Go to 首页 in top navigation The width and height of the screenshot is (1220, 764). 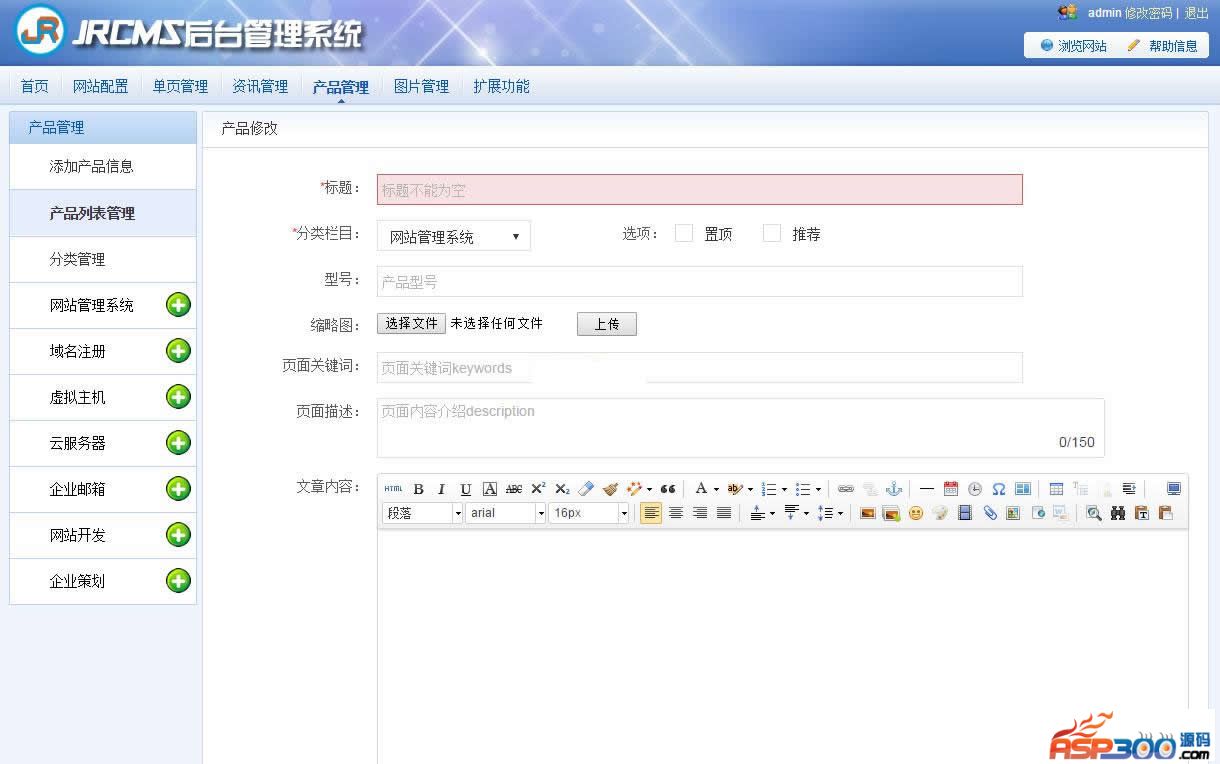coord(35,86)
